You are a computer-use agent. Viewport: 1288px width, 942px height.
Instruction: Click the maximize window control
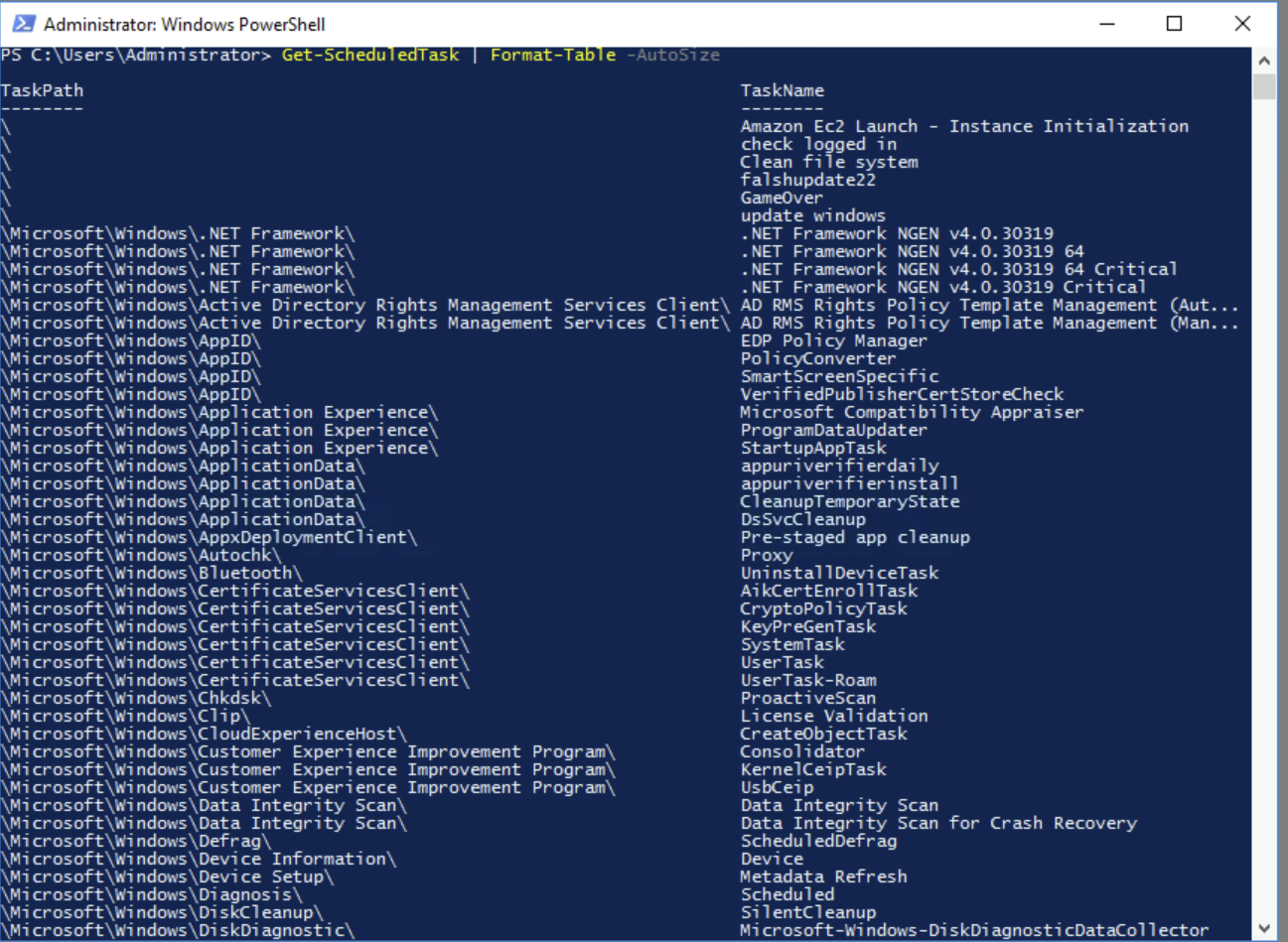pos(1175,22)
